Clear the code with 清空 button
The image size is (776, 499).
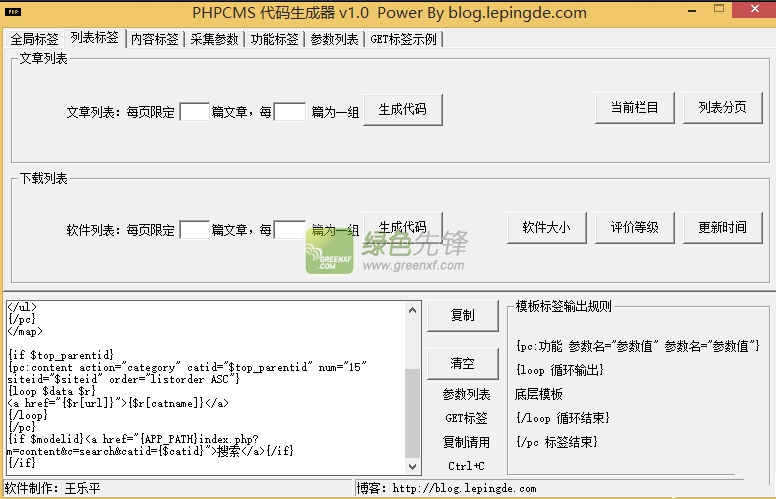coord(463,363)
